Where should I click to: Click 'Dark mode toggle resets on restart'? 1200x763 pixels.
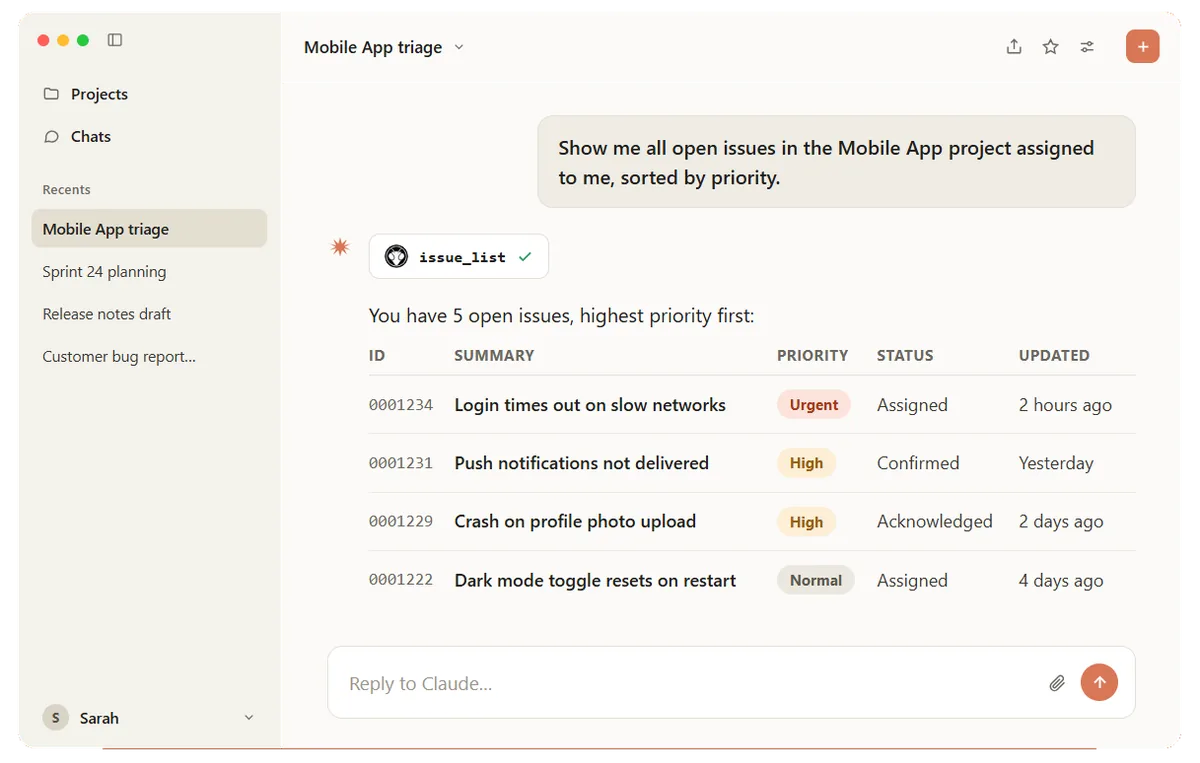point(595,580)
